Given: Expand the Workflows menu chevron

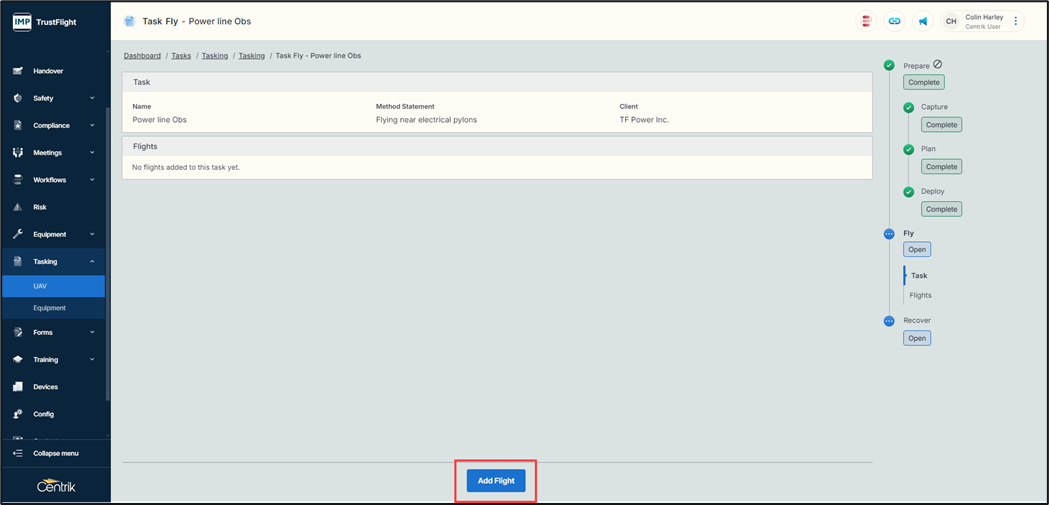Looking at the screenshot, I should [x=92, y=180].
